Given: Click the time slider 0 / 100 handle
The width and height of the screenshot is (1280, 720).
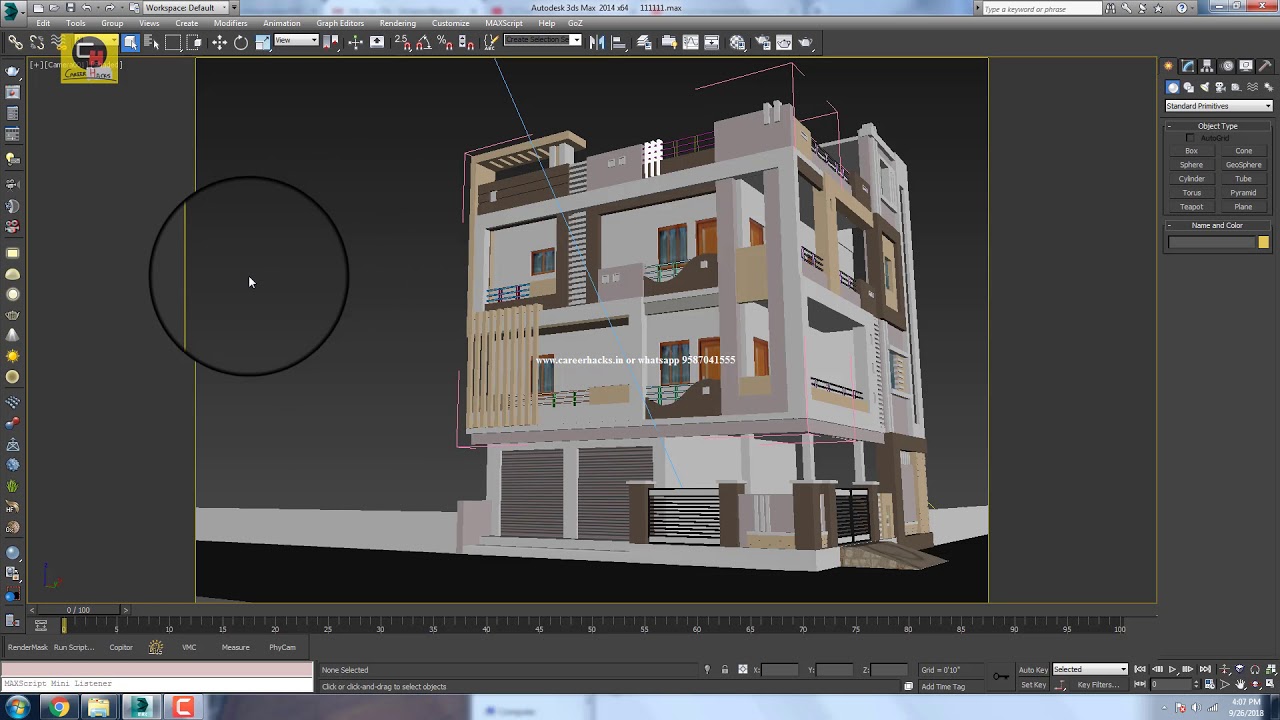Looking at the screenshot, I should (x=78, y=610).
